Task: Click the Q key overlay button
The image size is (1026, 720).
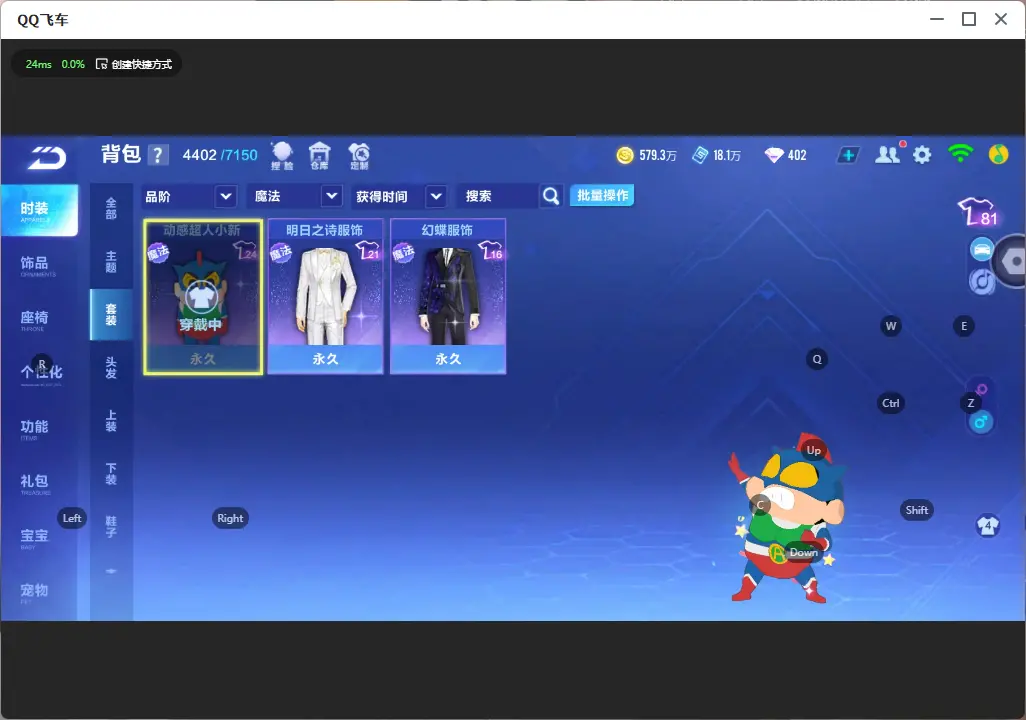Action: [817, 359]
